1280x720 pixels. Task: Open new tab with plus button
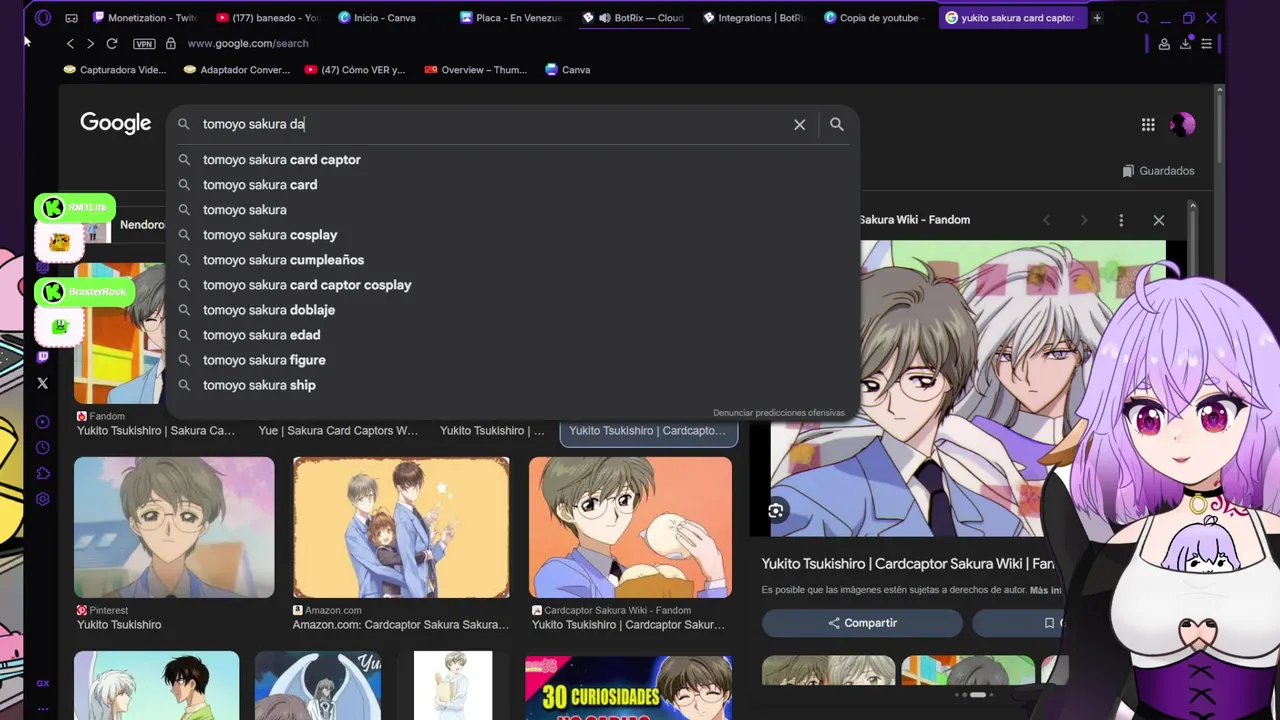click(x=1097, y=18)
